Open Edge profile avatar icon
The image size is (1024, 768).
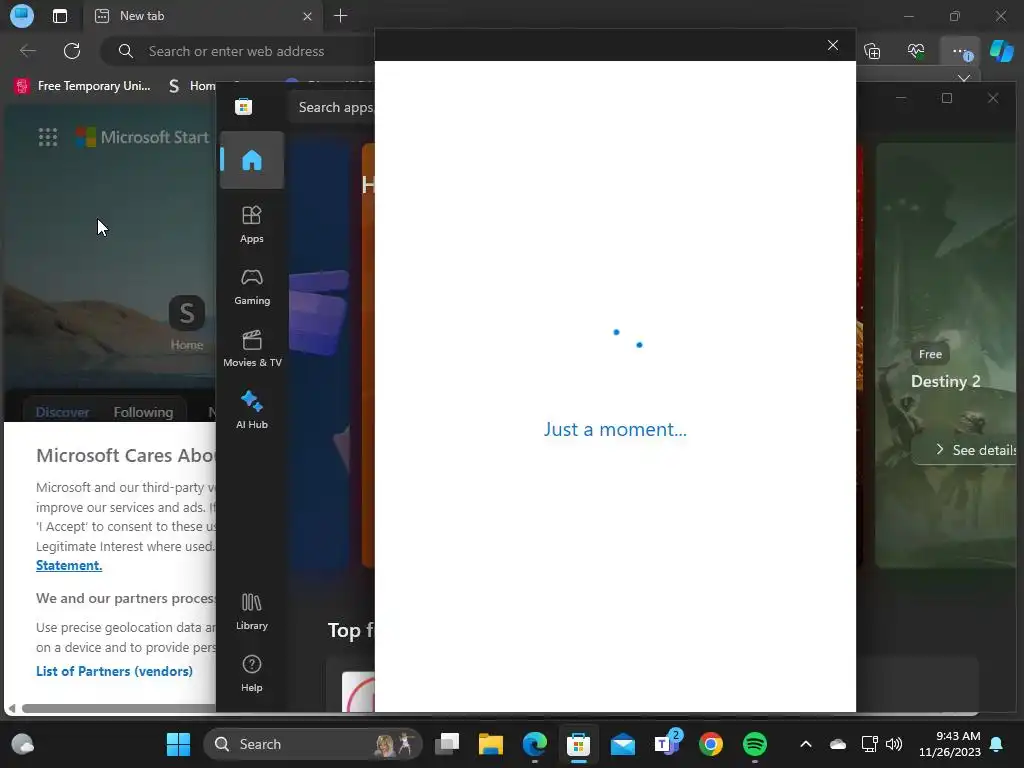point(22,16)
